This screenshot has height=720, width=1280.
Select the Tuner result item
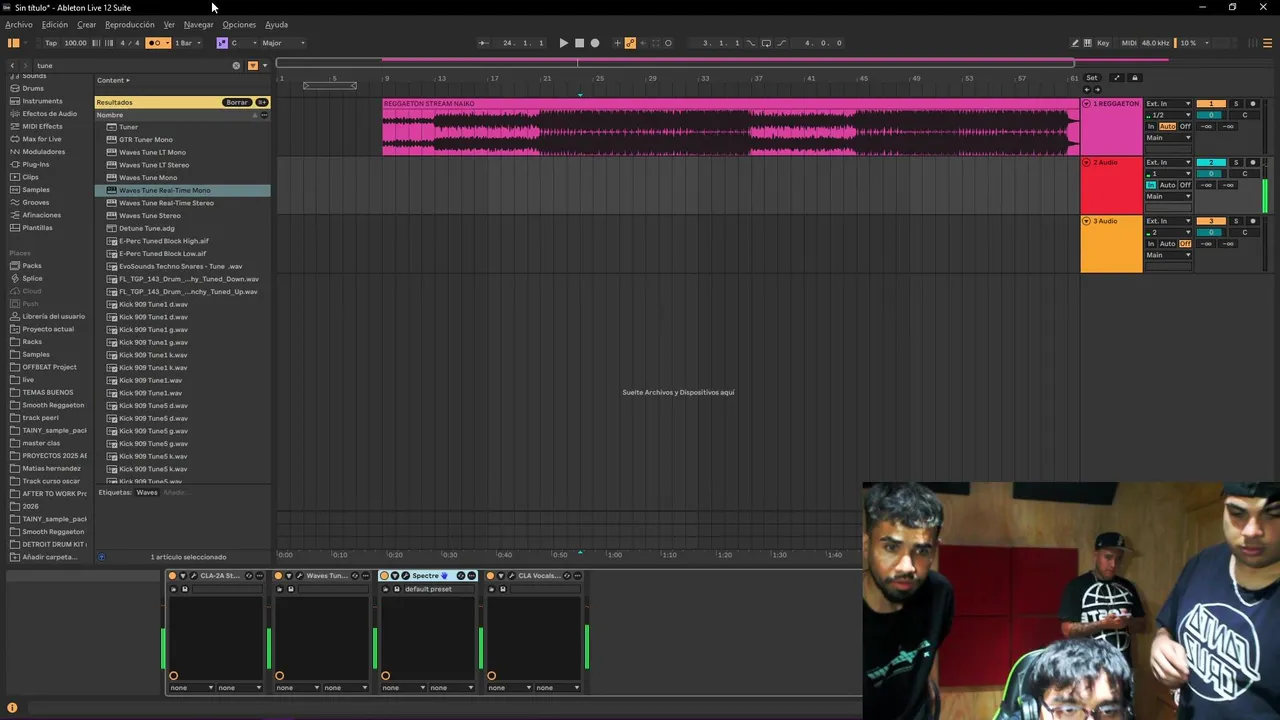click(x=129, y=127)
